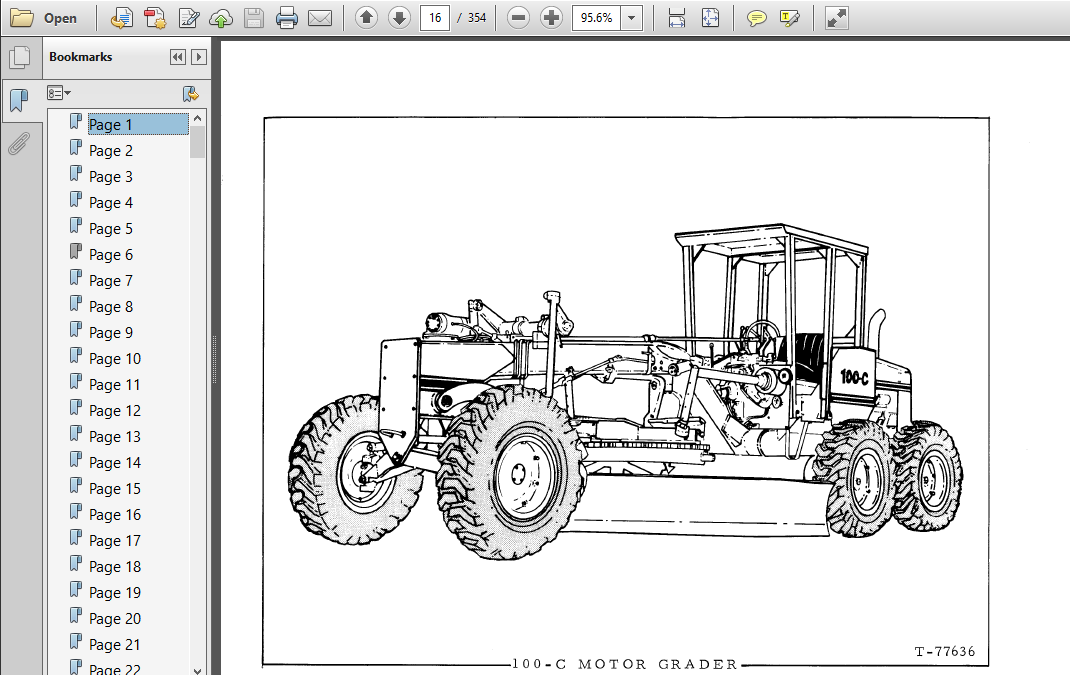Click the bookmarks list scroll-down arrow
This screenshot has width=1070, height=675.
point(197,670)
